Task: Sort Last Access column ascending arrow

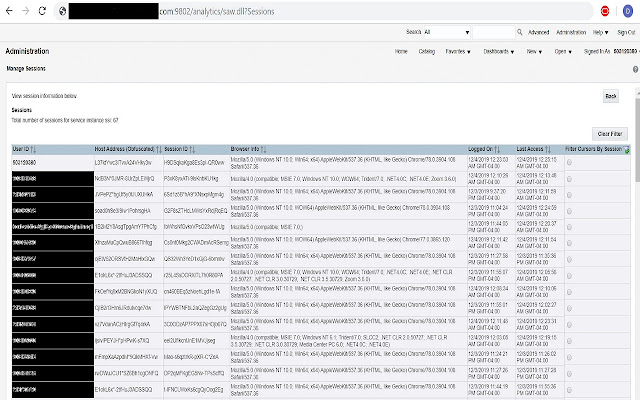Action: (547, 149)
